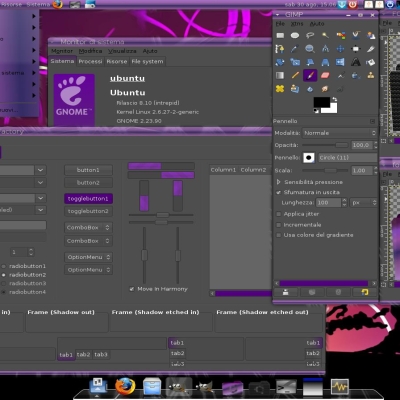Choose the Crop knife tool
The image size is (400, 400).
(x=371, y=49)
